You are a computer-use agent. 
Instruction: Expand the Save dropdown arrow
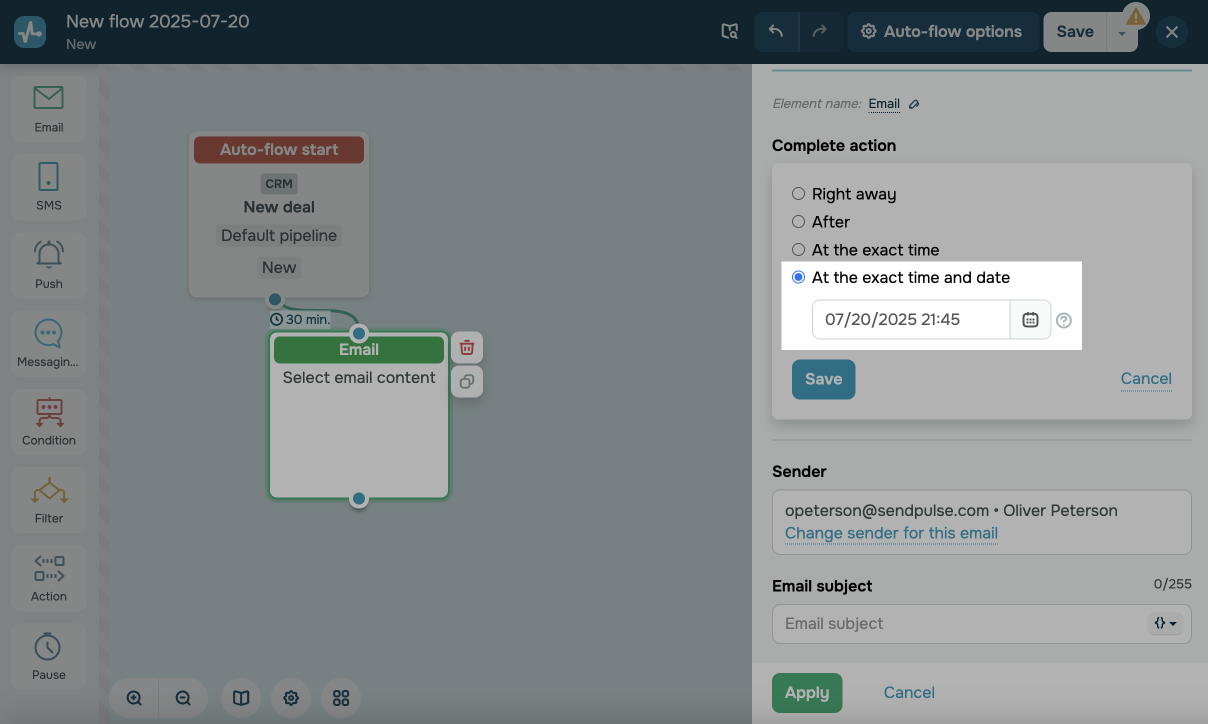pyautogui.click(x=1122, y=33)
